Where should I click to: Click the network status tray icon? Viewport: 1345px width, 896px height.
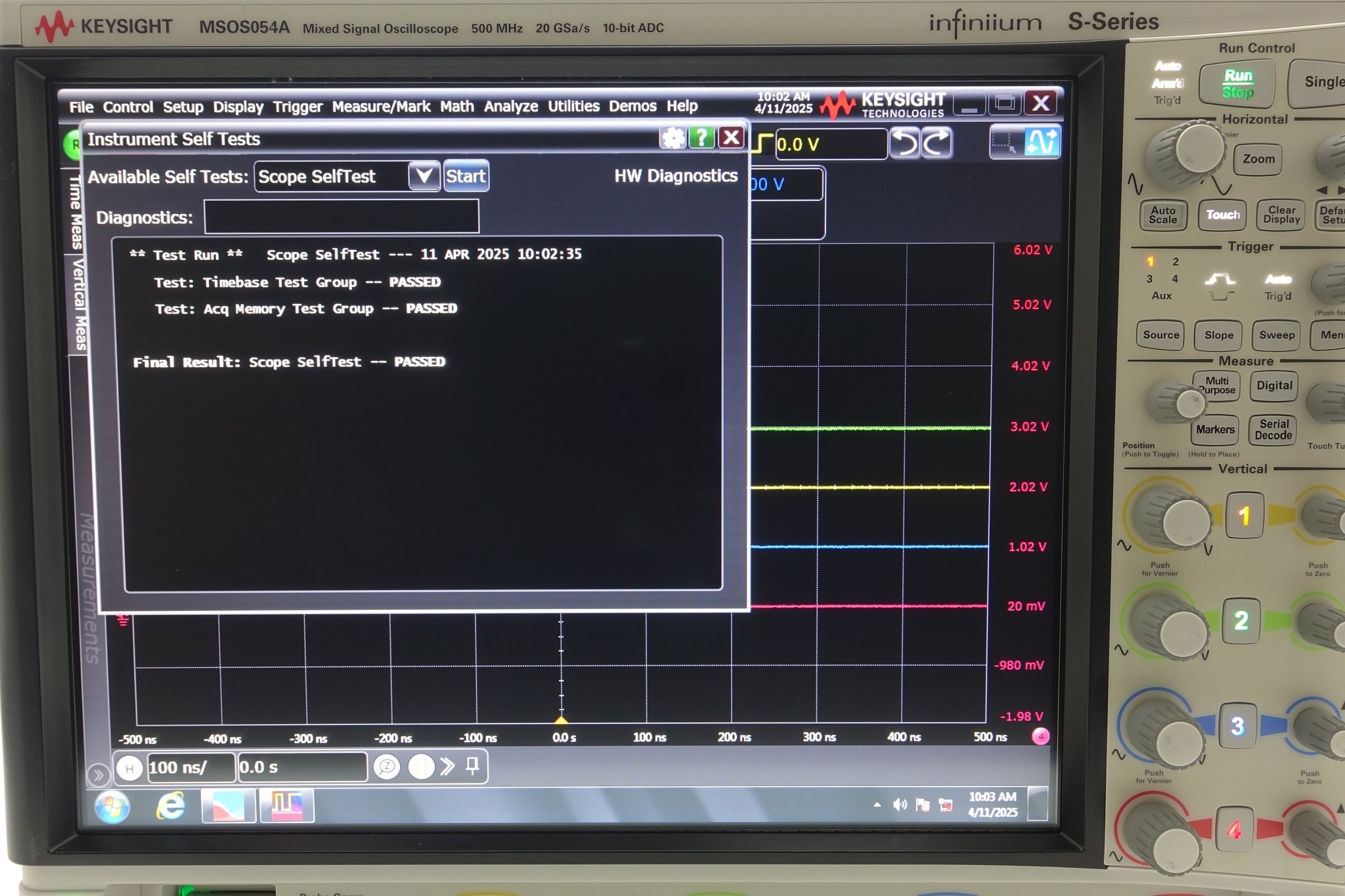(946, 805)
